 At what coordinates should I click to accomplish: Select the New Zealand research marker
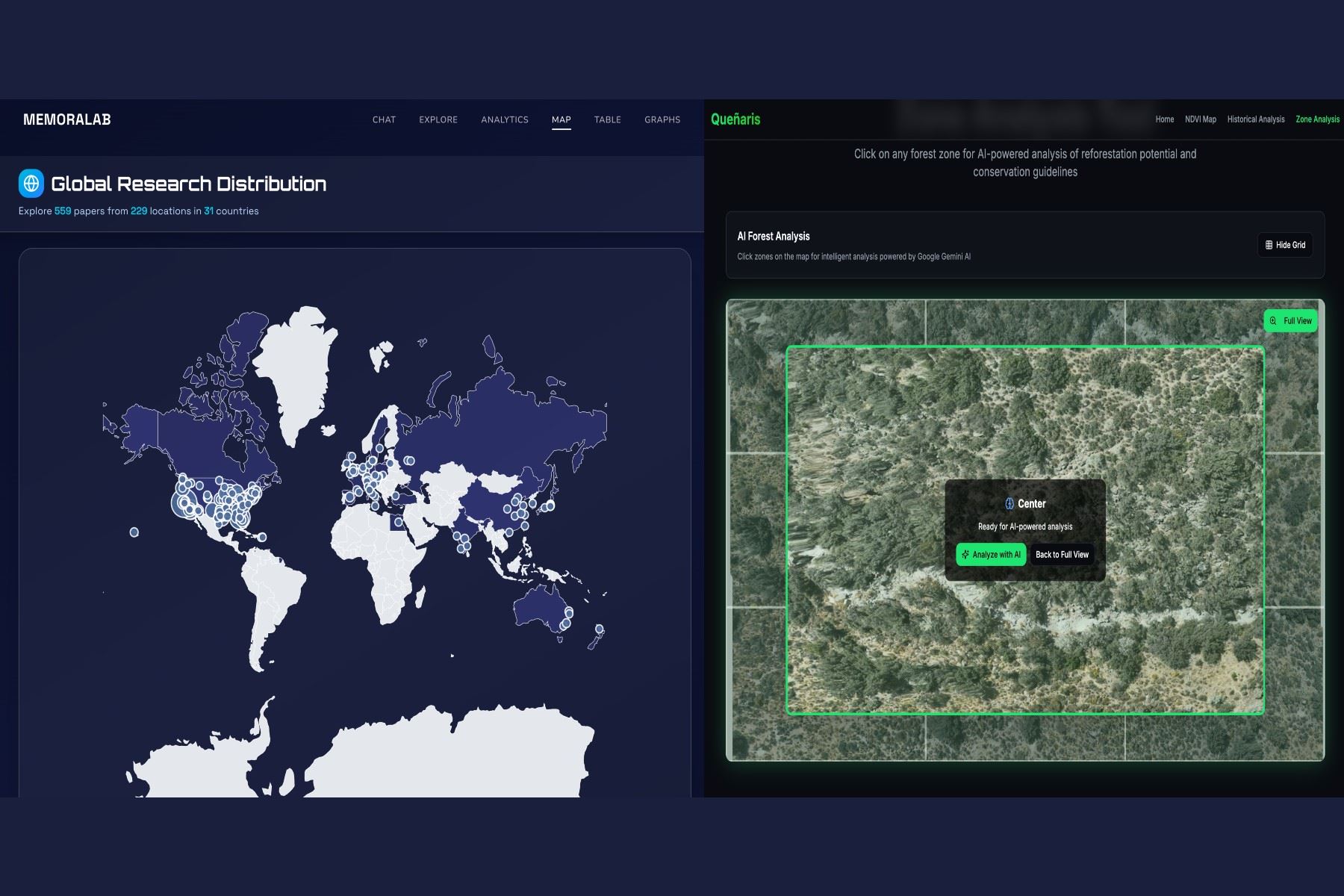tap(599, 629)
